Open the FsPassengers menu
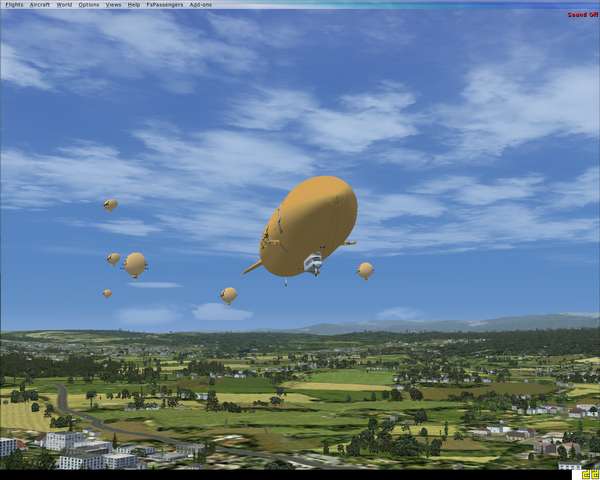600x480 pixels. point(165,5)
